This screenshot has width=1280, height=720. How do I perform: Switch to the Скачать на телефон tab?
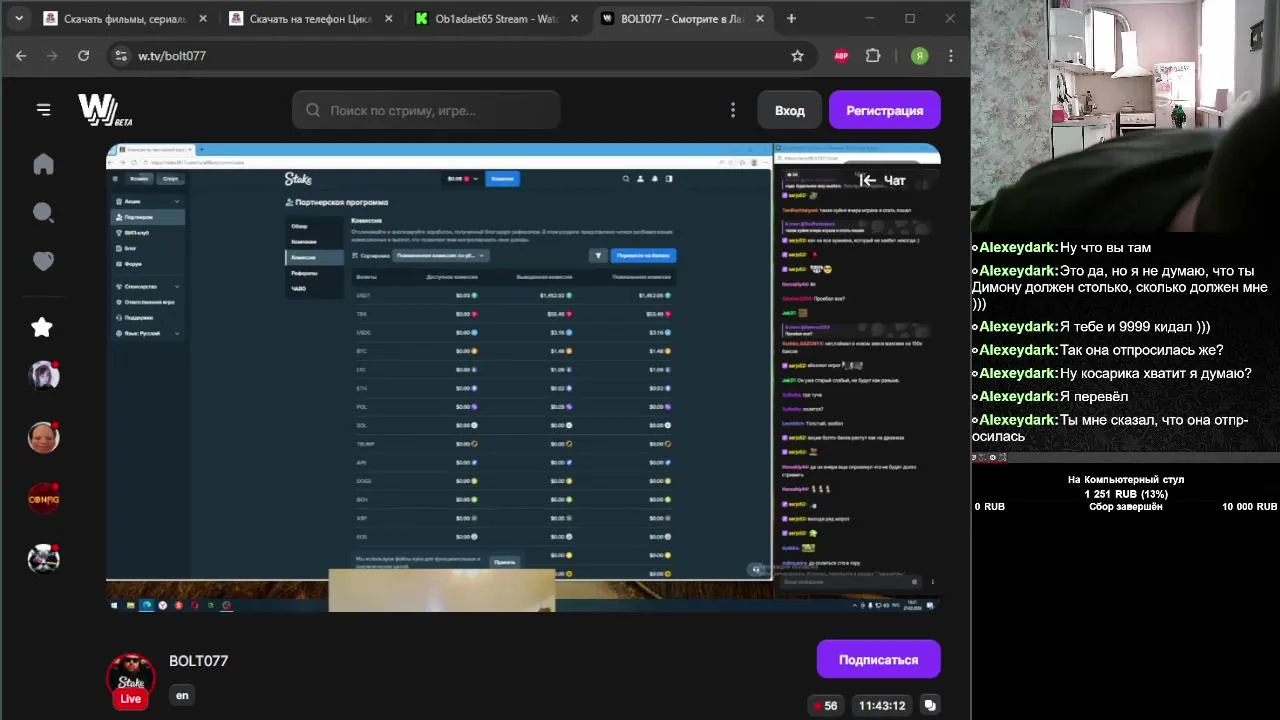coord(310,18)
